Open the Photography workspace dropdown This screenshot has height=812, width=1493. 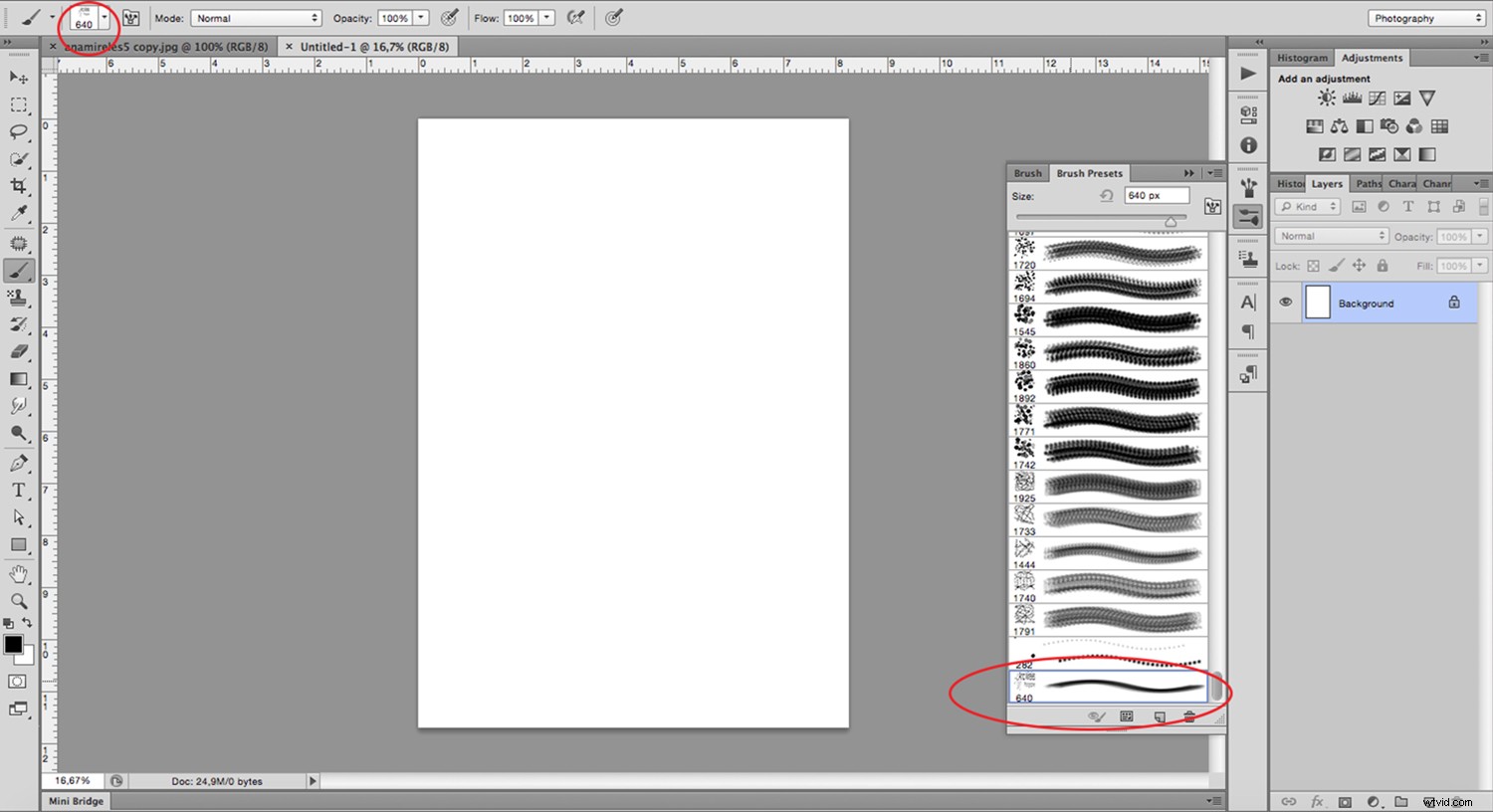1425,17
